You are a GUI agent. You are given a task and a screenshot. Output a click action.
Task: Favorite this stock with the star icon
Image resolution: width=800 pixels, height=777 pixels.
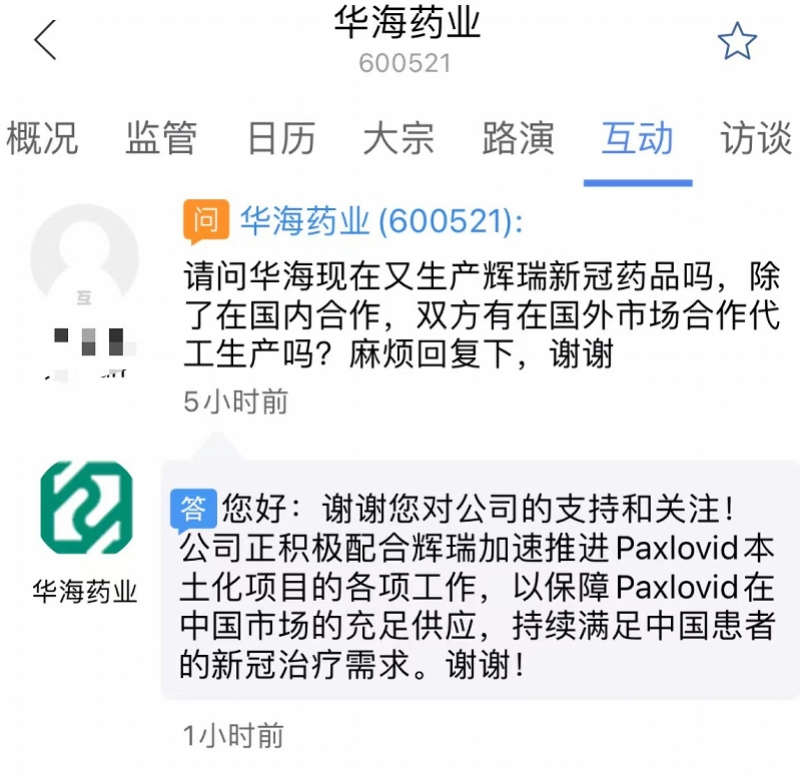tap(737, 41)
